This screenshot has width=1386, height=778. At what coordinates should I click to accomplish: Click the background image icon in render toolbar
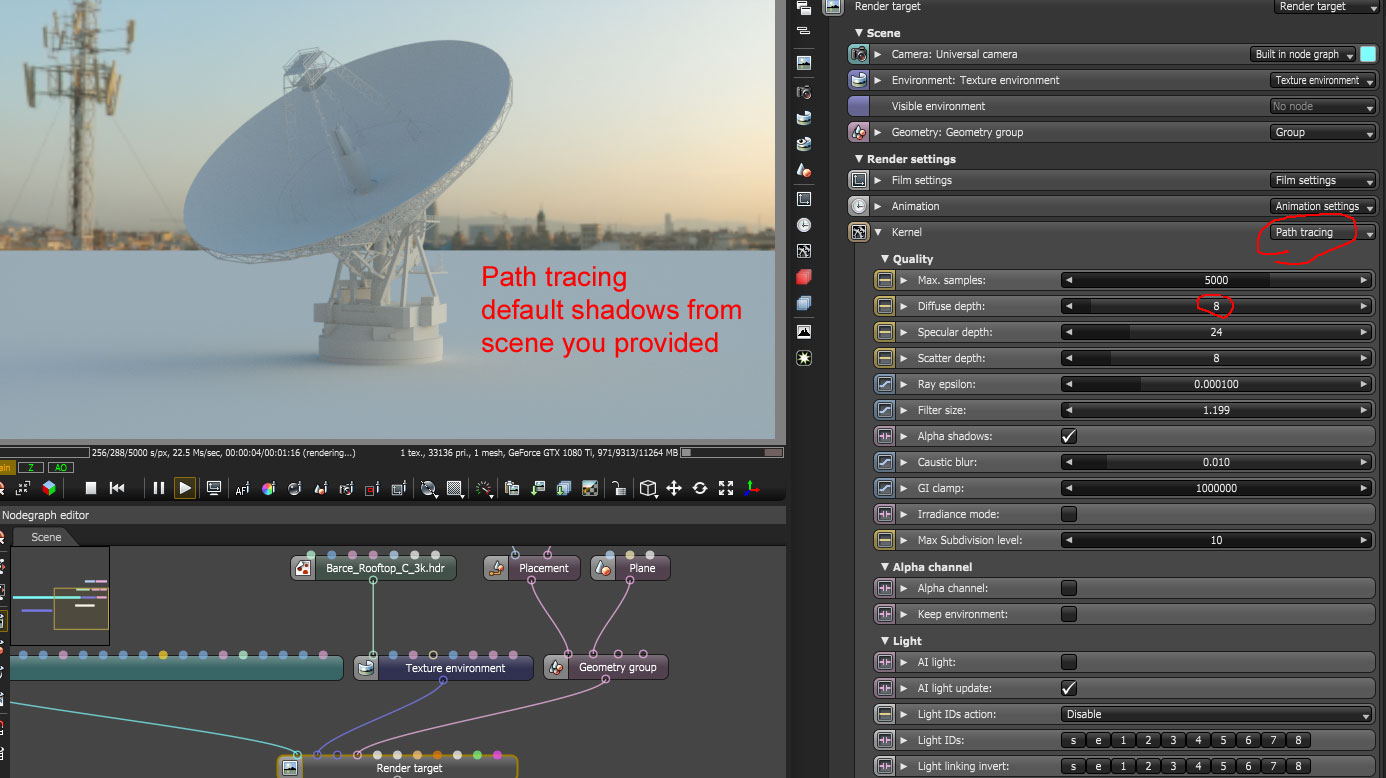pos(590,489)
